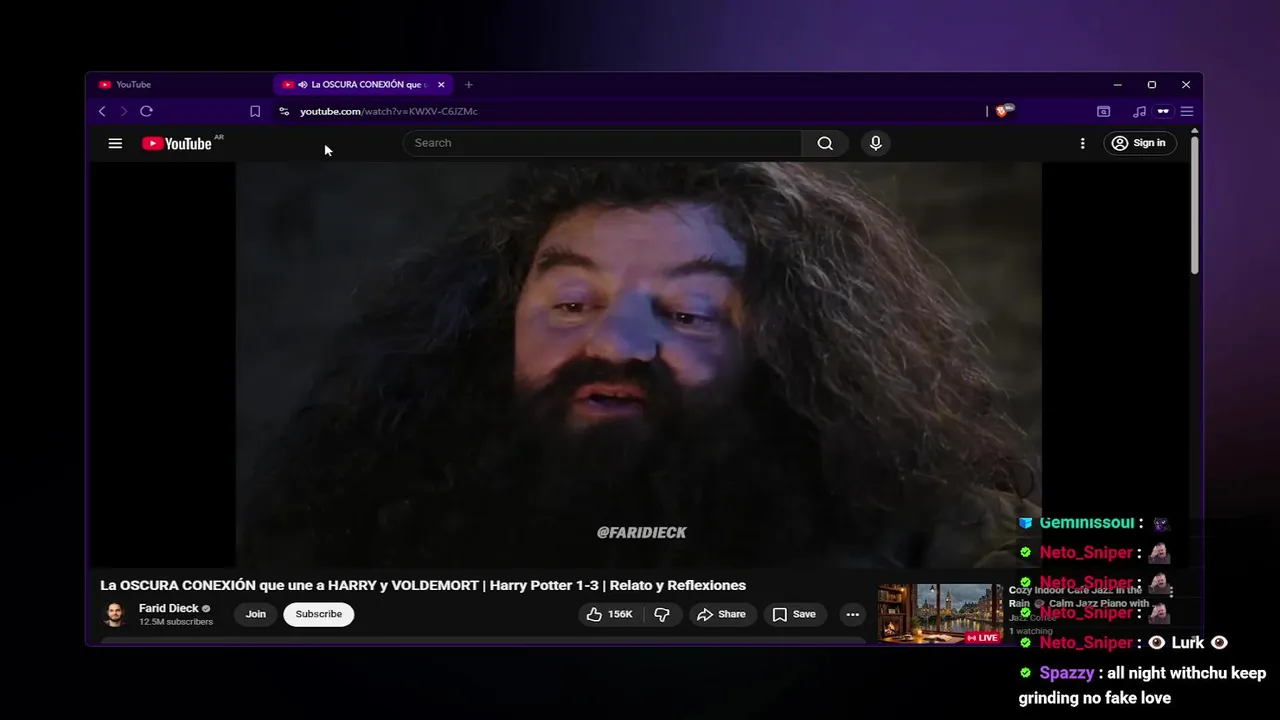
Task: Click the search magnifier button
Action: (x=825, y=143)
